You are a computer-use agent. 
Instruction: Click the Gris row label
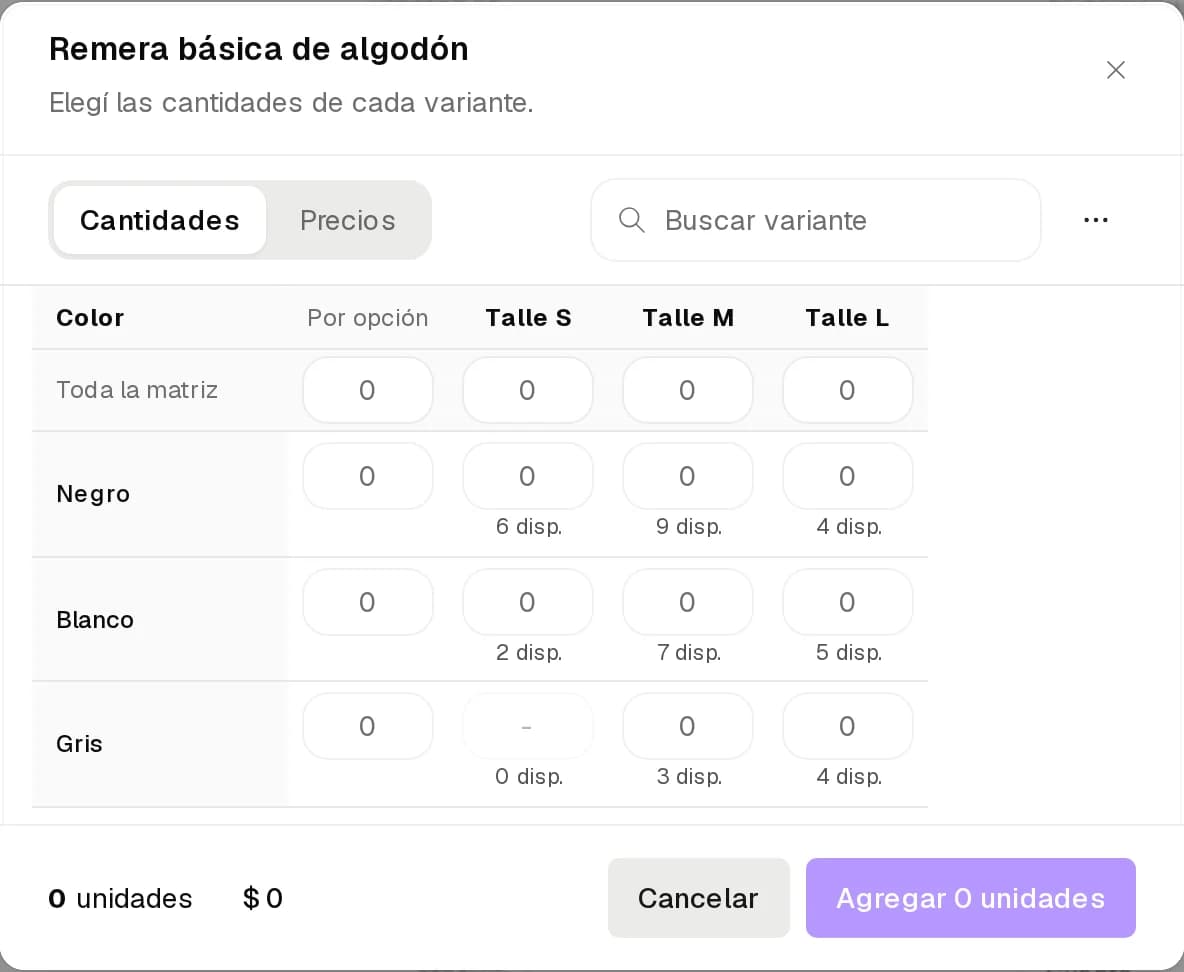pos(79,744)
